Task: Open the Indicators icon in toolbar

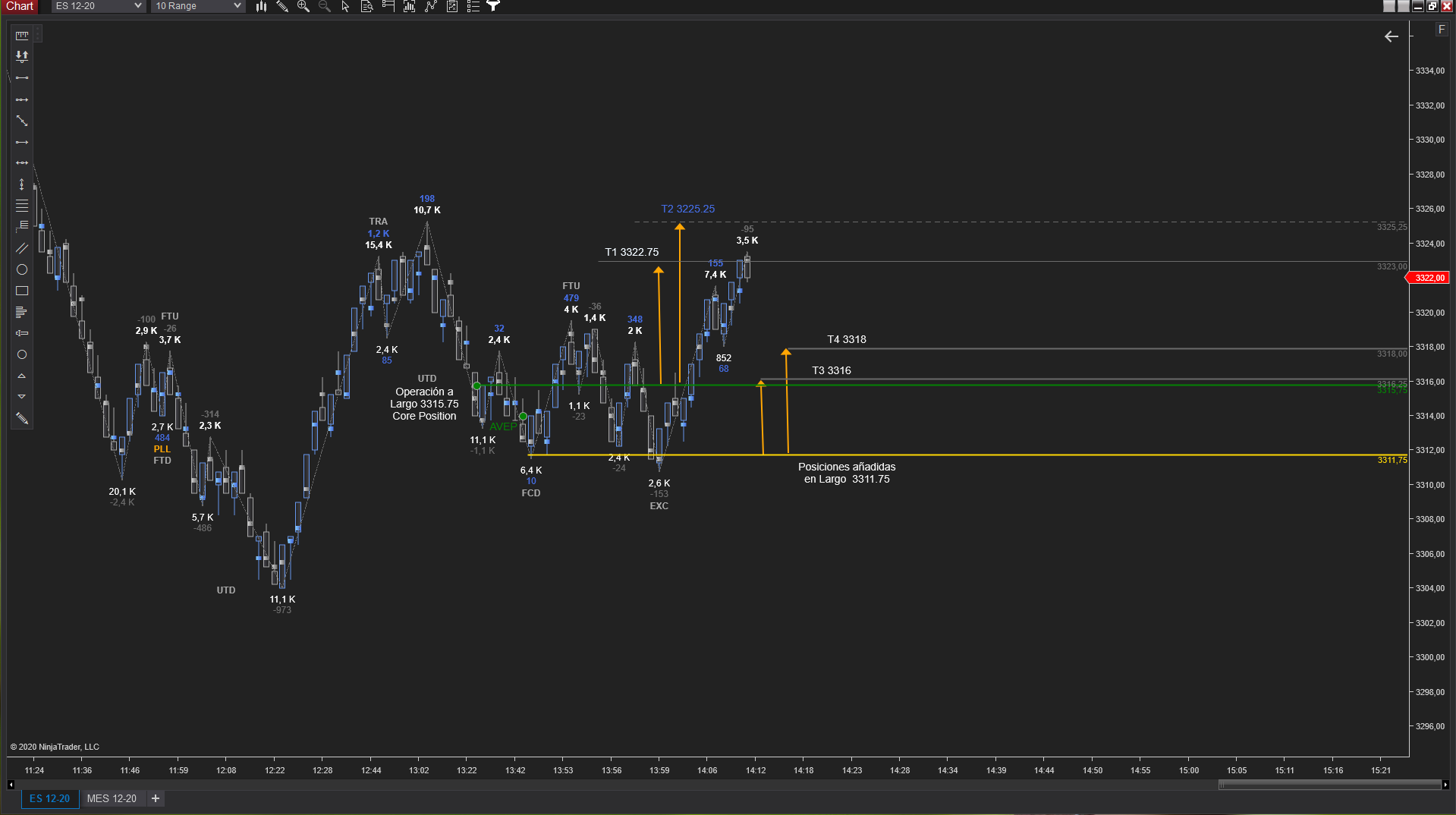Action: [410, 6]
